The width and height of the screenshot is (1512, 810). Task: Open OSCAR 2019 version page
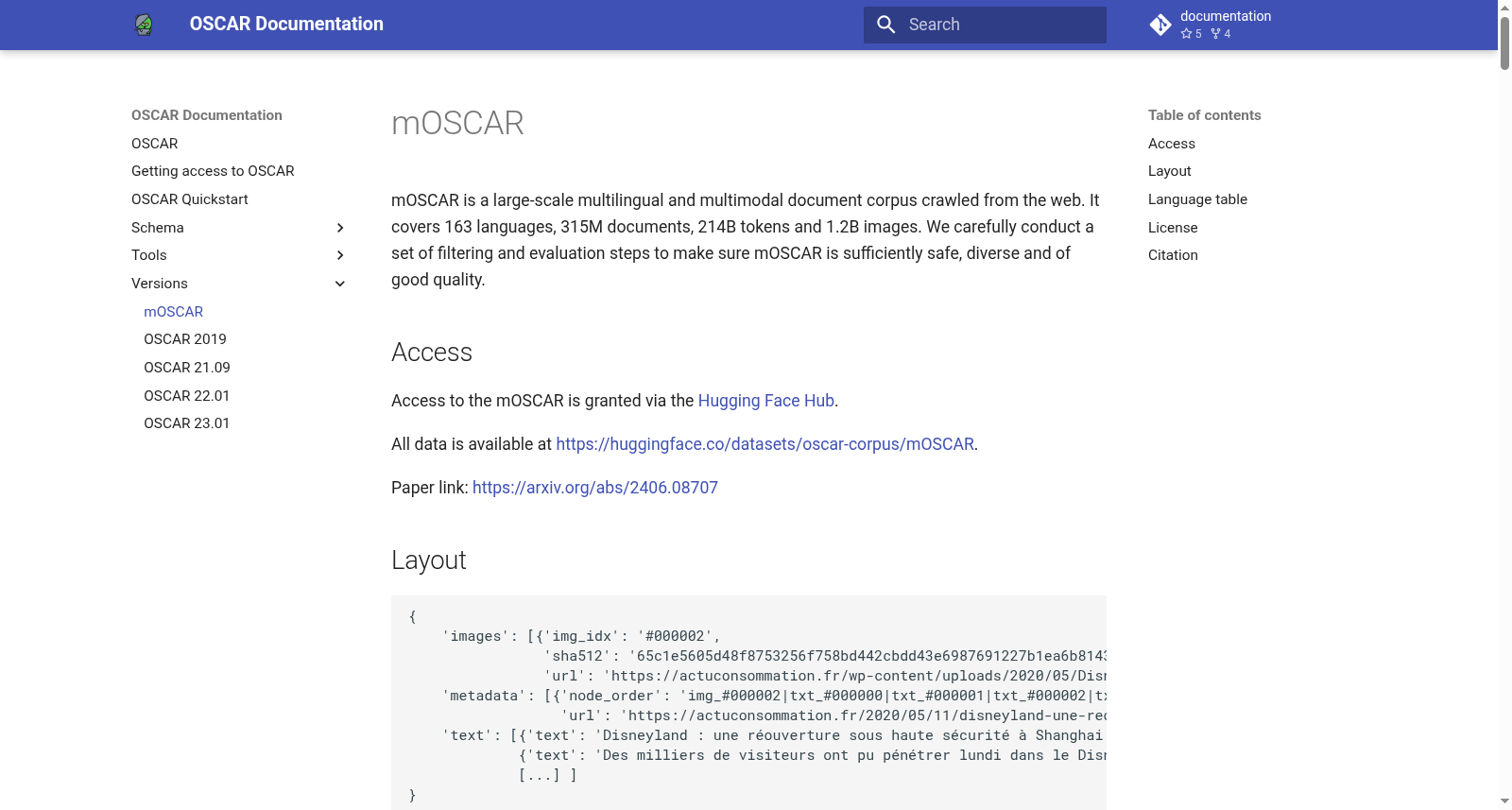(x=185, y=339)
